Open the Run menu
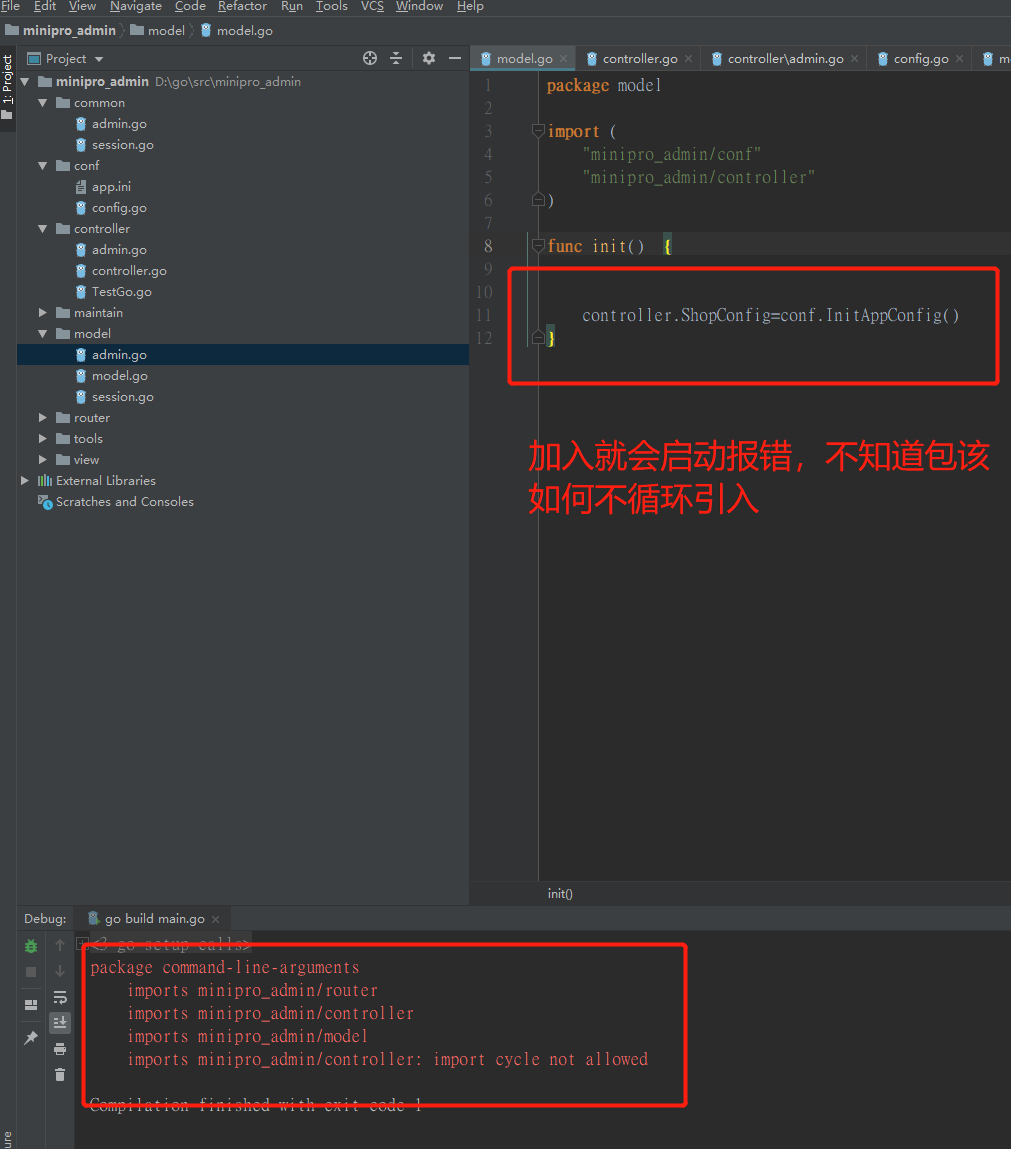 [292, 7]
